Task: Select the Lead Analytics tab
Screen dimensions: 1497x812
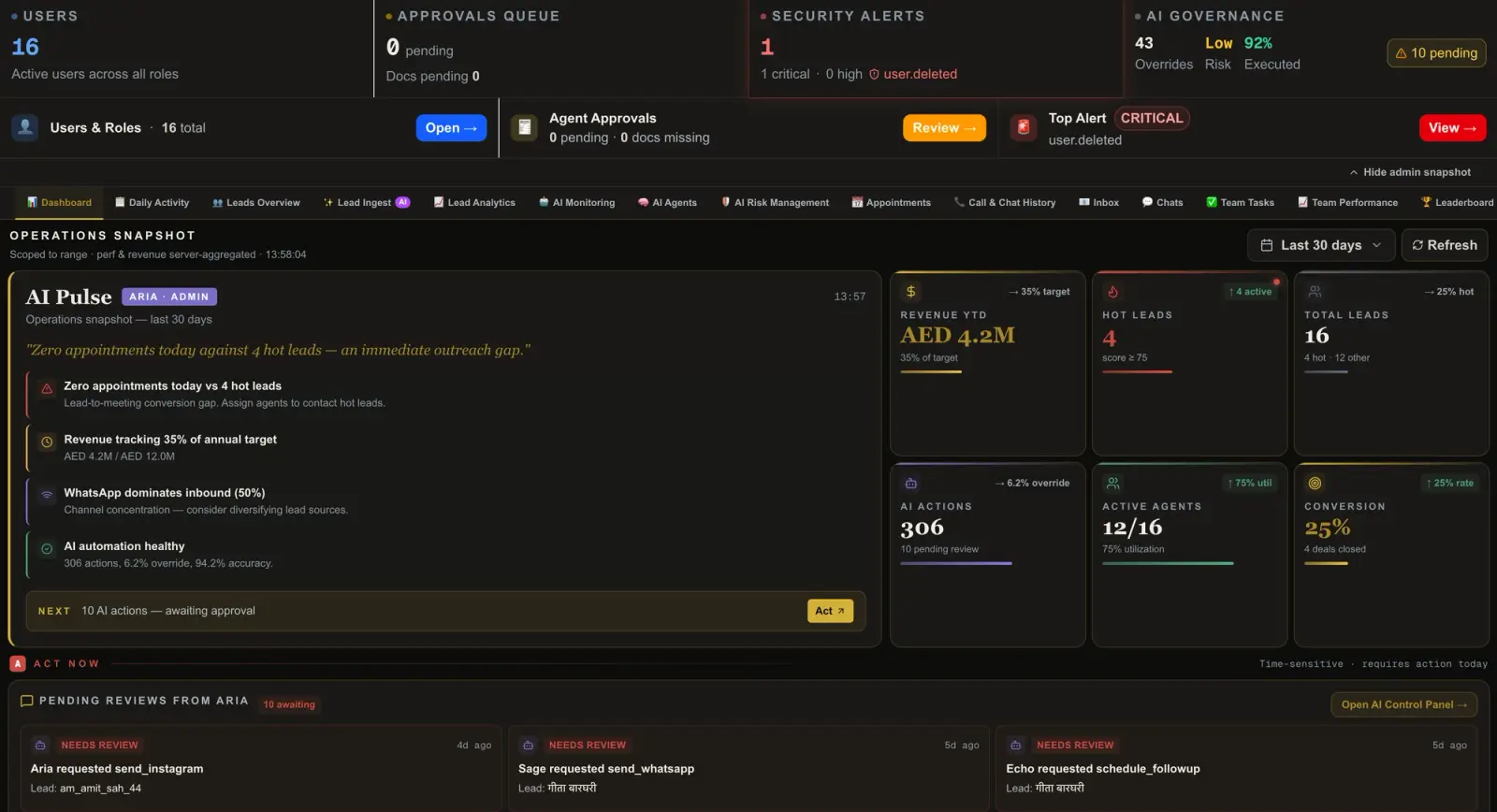Action: click(x=474, y=202)
